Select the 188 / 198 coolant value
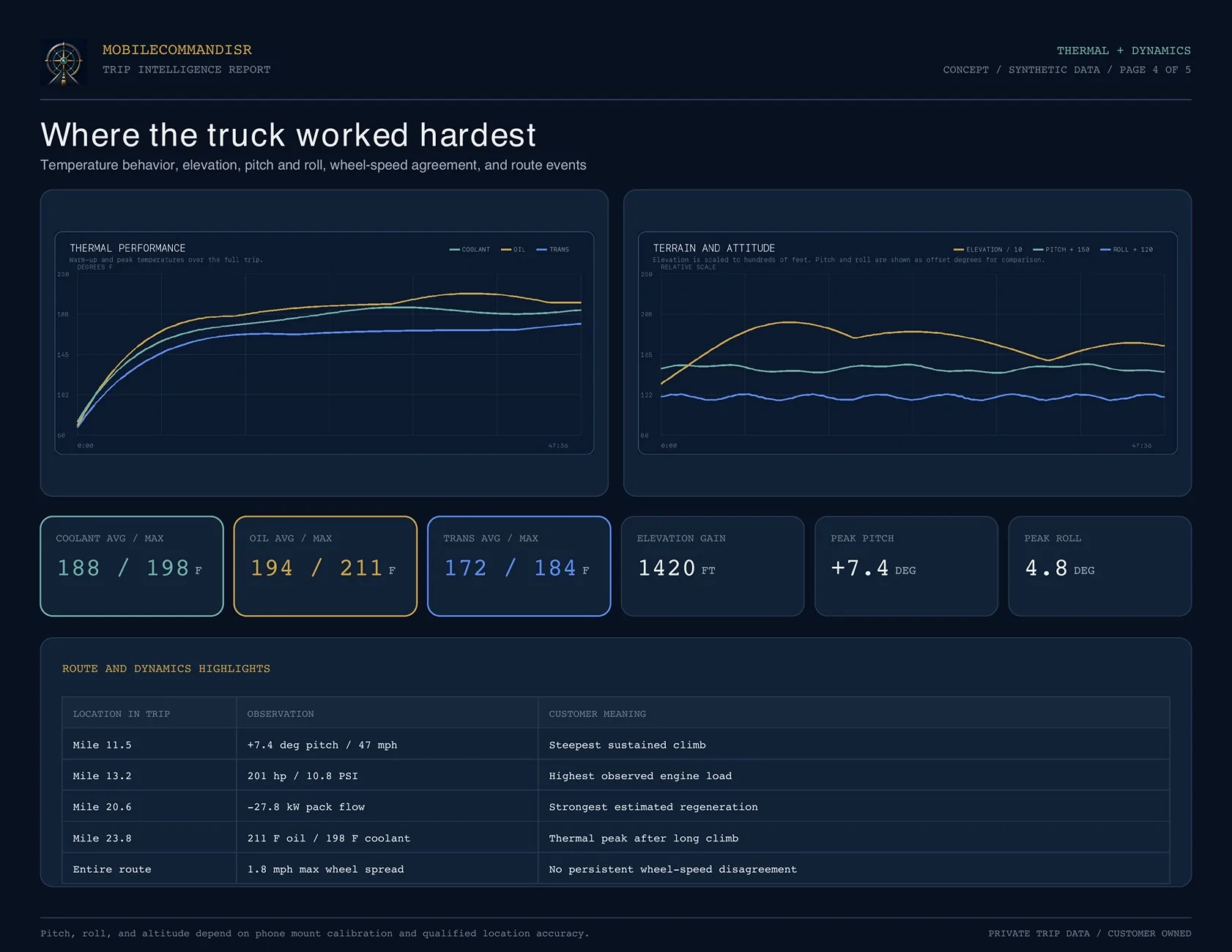 [x=130, y=568]
